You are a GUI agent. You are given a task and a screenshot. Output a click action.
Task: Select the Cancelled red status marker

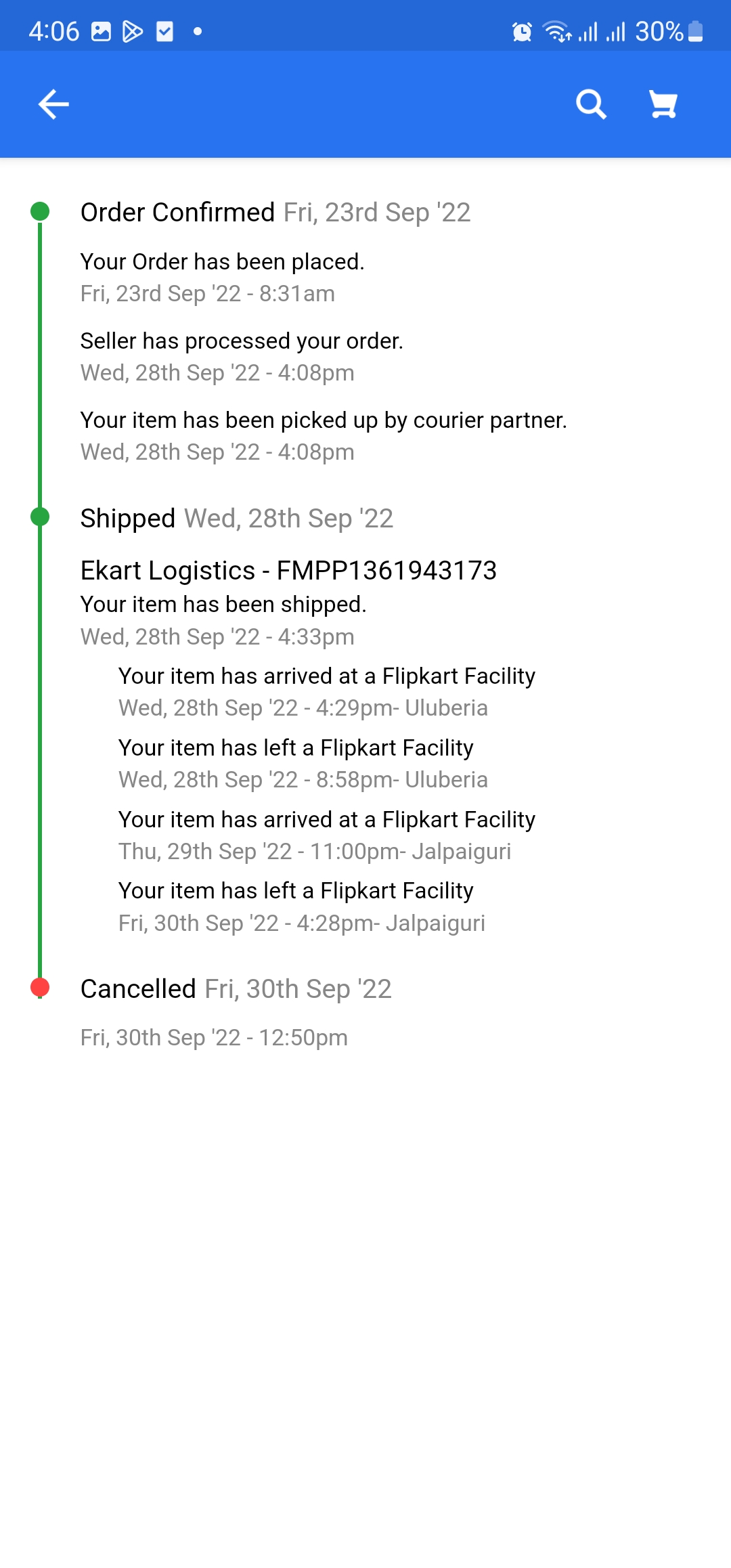(40, 988)
